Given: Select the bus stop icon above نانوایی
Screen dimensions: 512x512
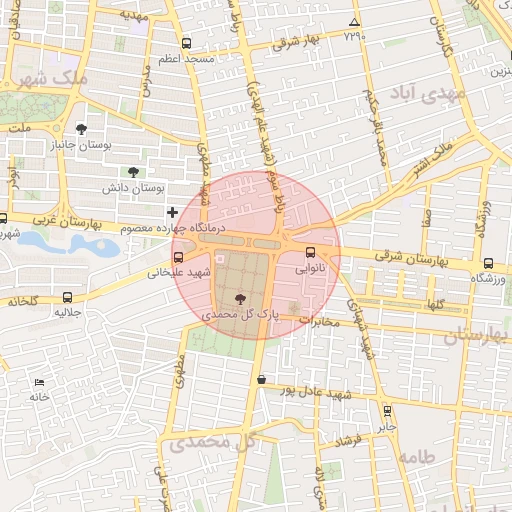Looking at the screenshot, I should click(310, 252).
